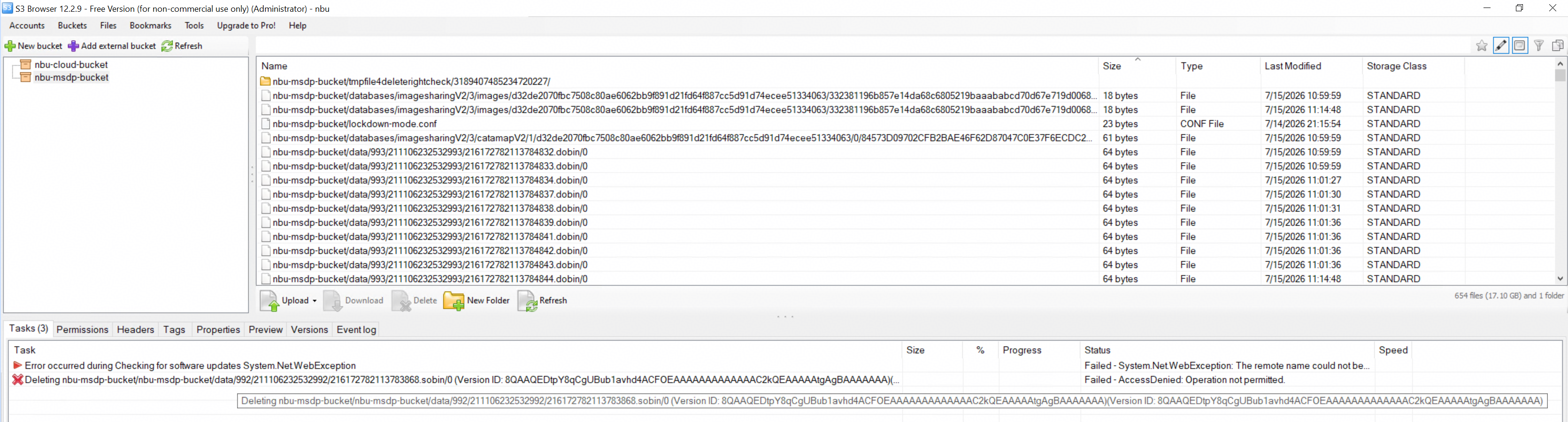Select the nbu-msdp-bucket bucket
The width and height of the screenshot is (1568, 422).
click(72, 78)
